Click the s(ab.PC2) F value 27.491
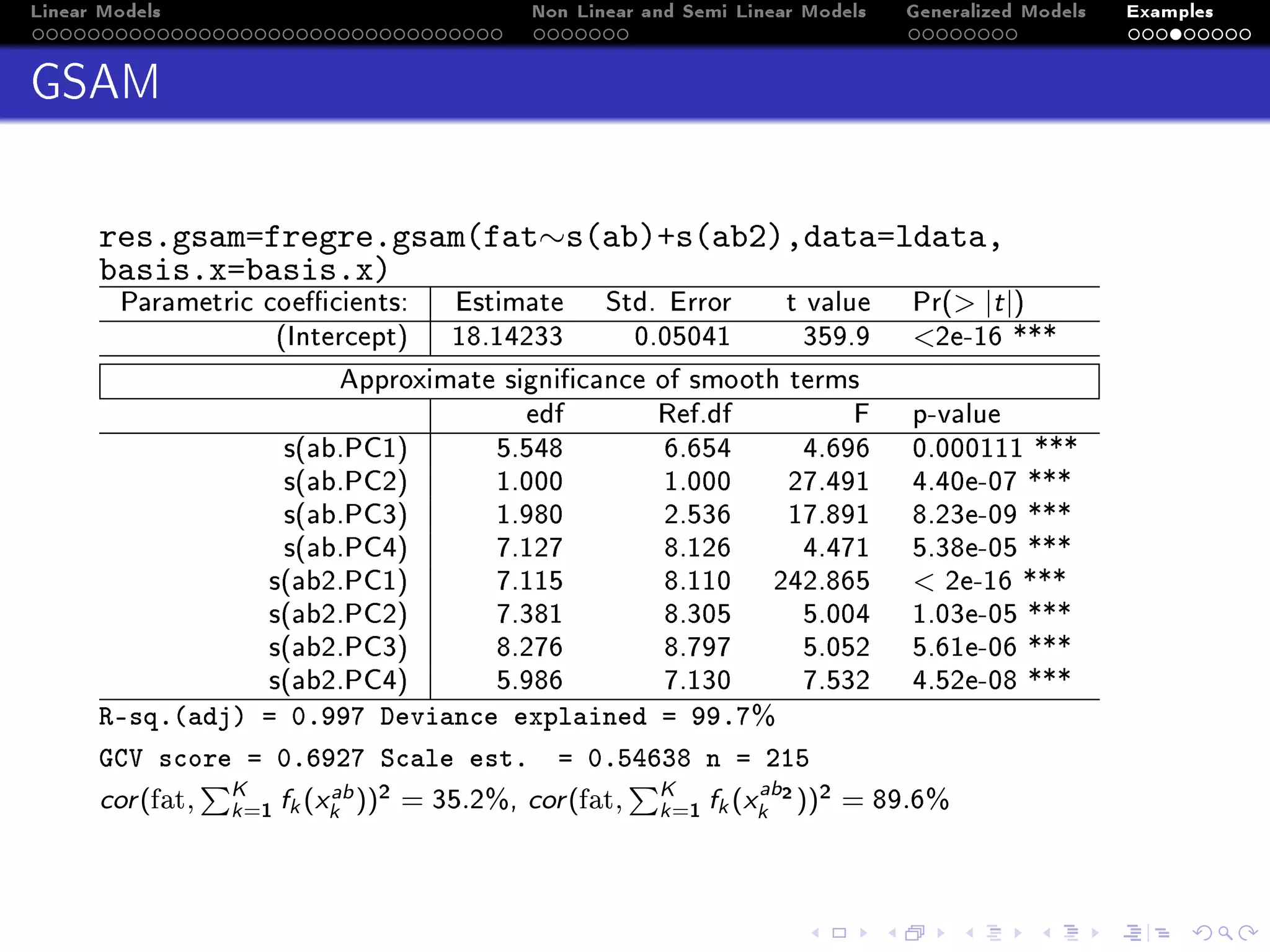This screenshot has width=1270, height=952. coord(828,482)
